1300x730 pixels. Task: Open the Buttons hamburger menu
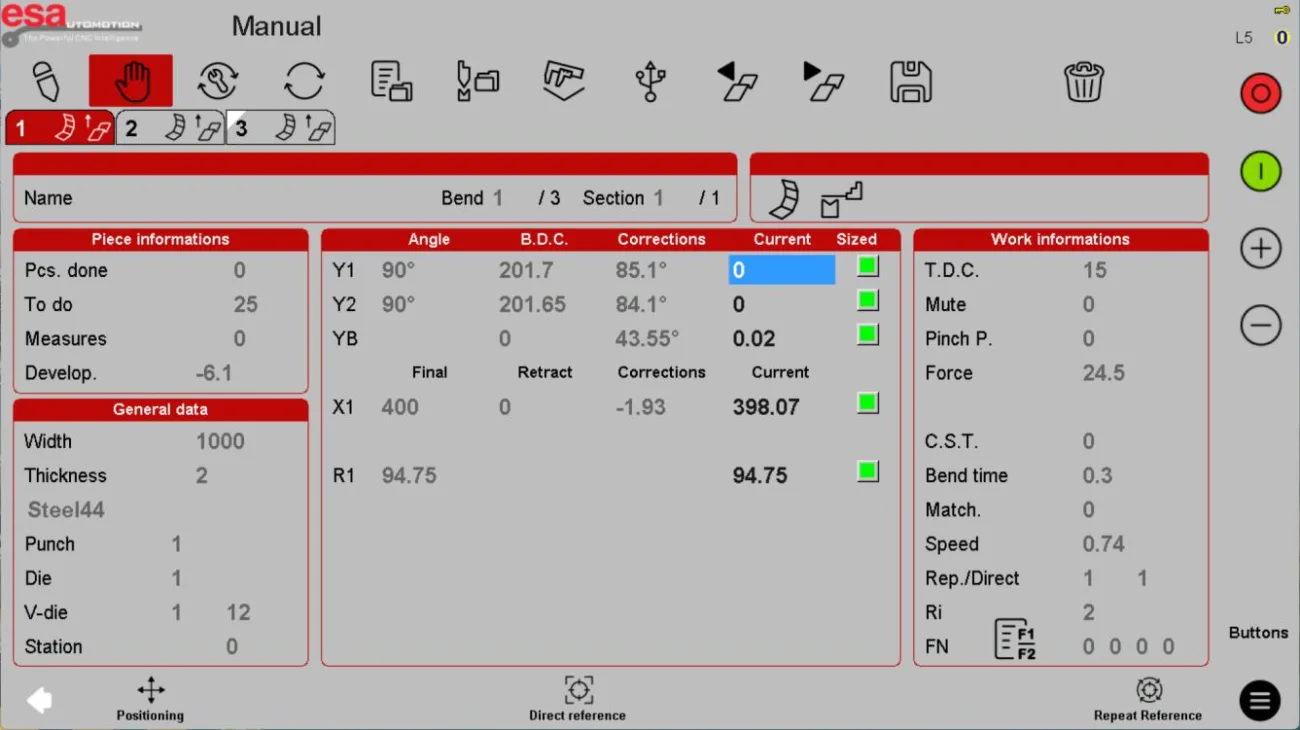[x=1260, y=701]
